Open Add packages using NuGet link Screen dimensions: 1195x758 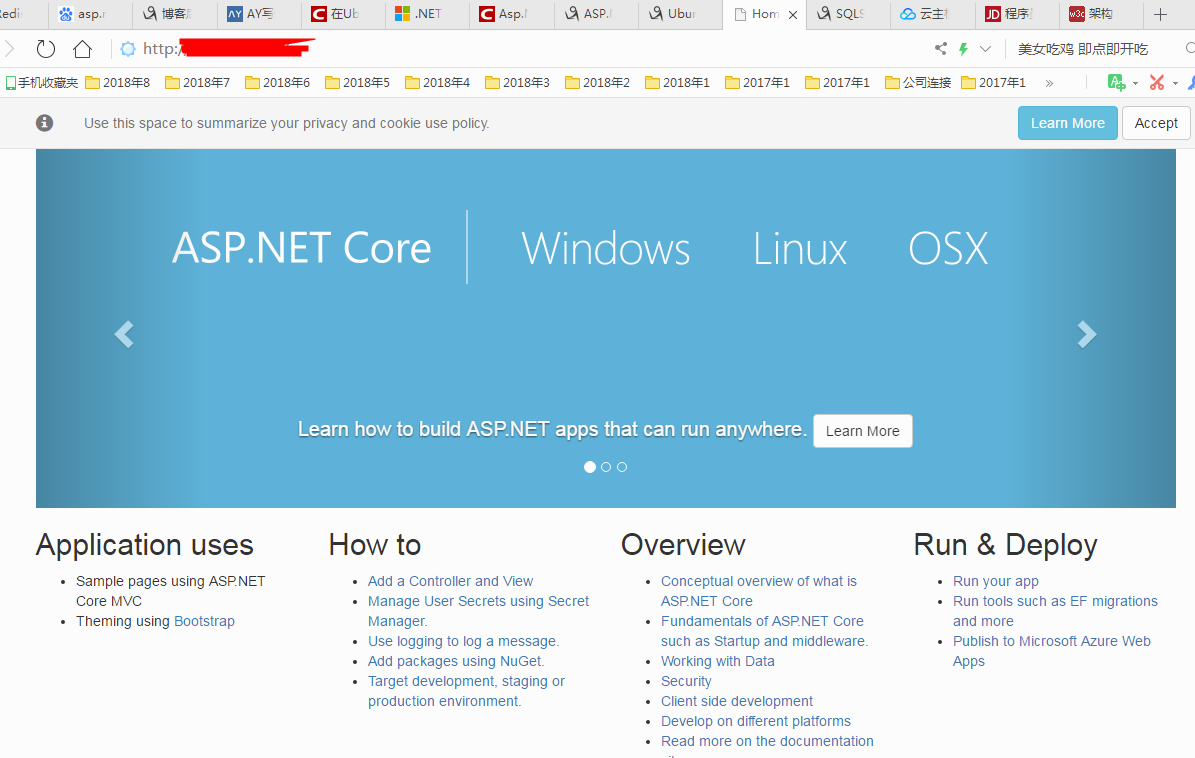456,661
